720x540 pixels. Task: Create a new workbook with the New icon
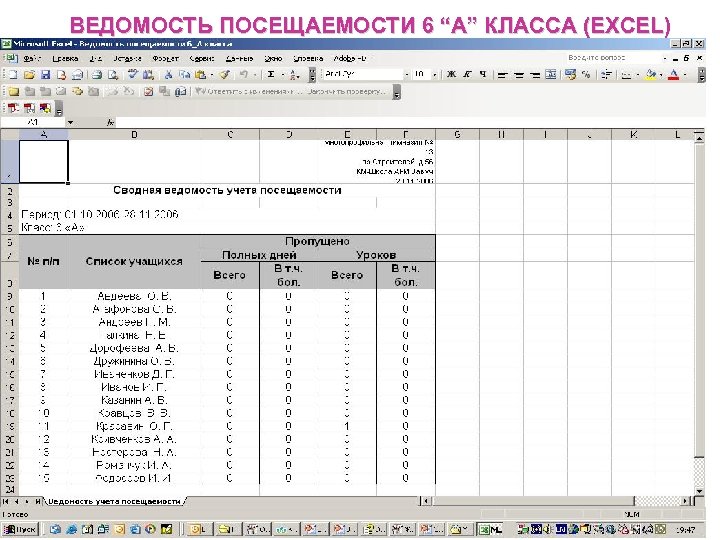click(13, 74)
